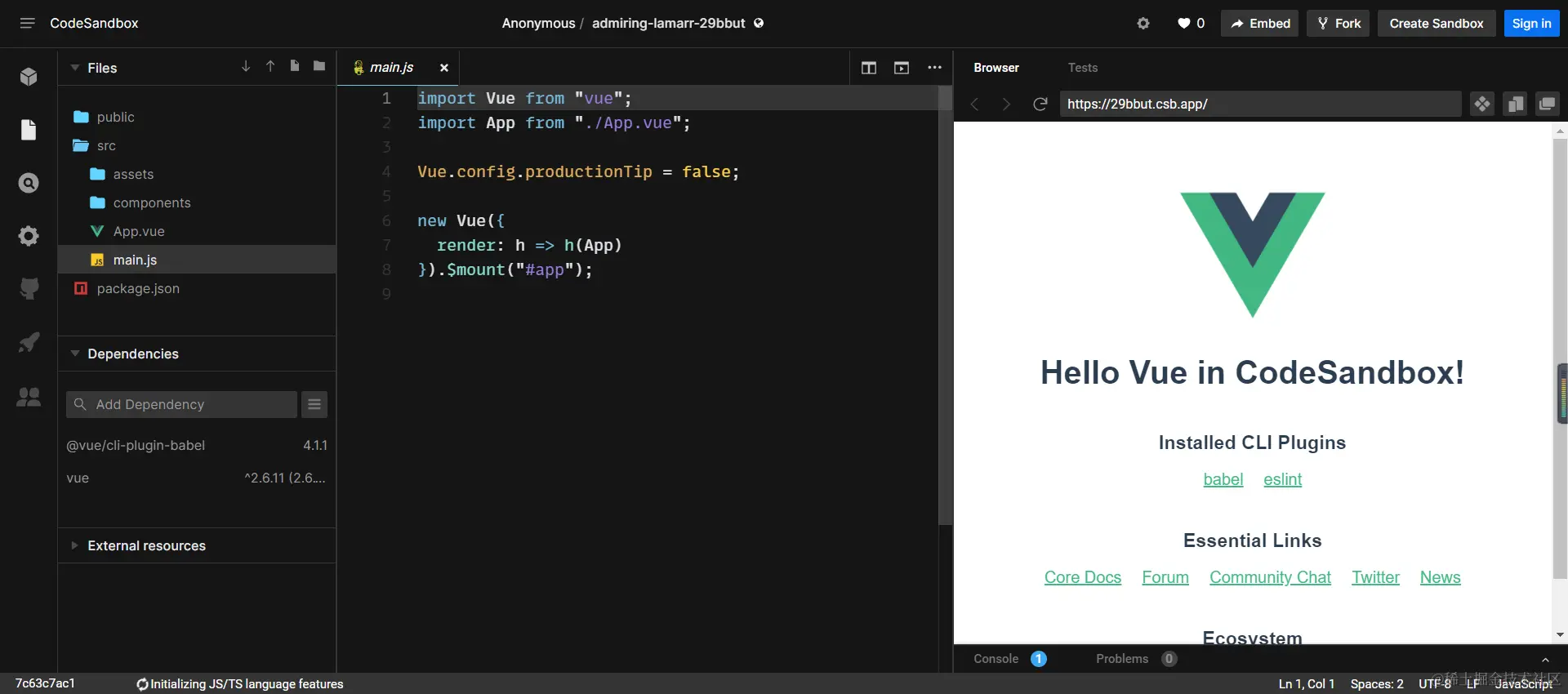Click the pages icon right of URL bar
The width and height of the screenshot is (1568, 694).
pyautogui.click(x=1515, y=104)
